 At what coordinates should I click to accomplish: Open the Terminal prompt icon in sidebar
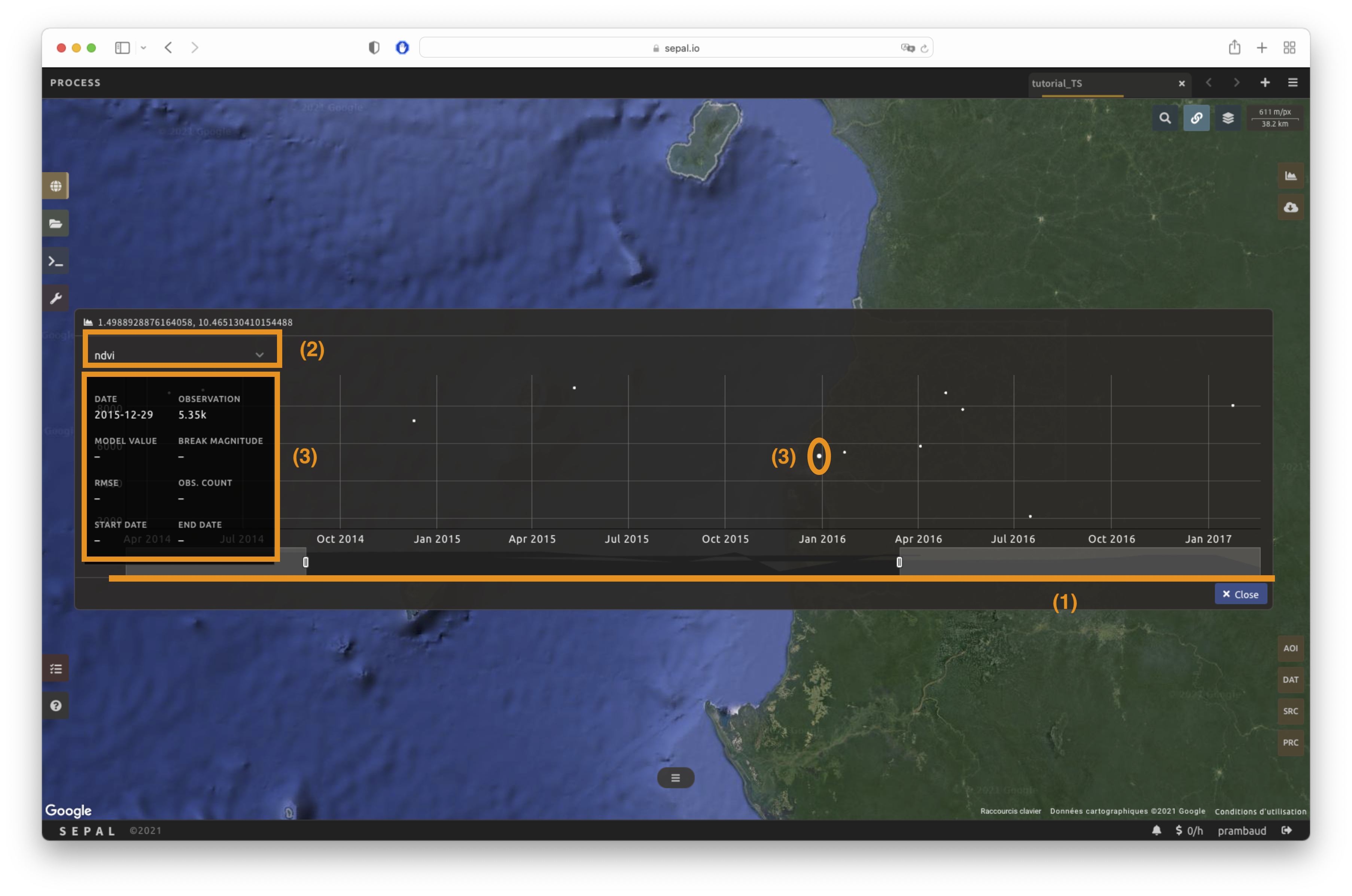(55, 261)
